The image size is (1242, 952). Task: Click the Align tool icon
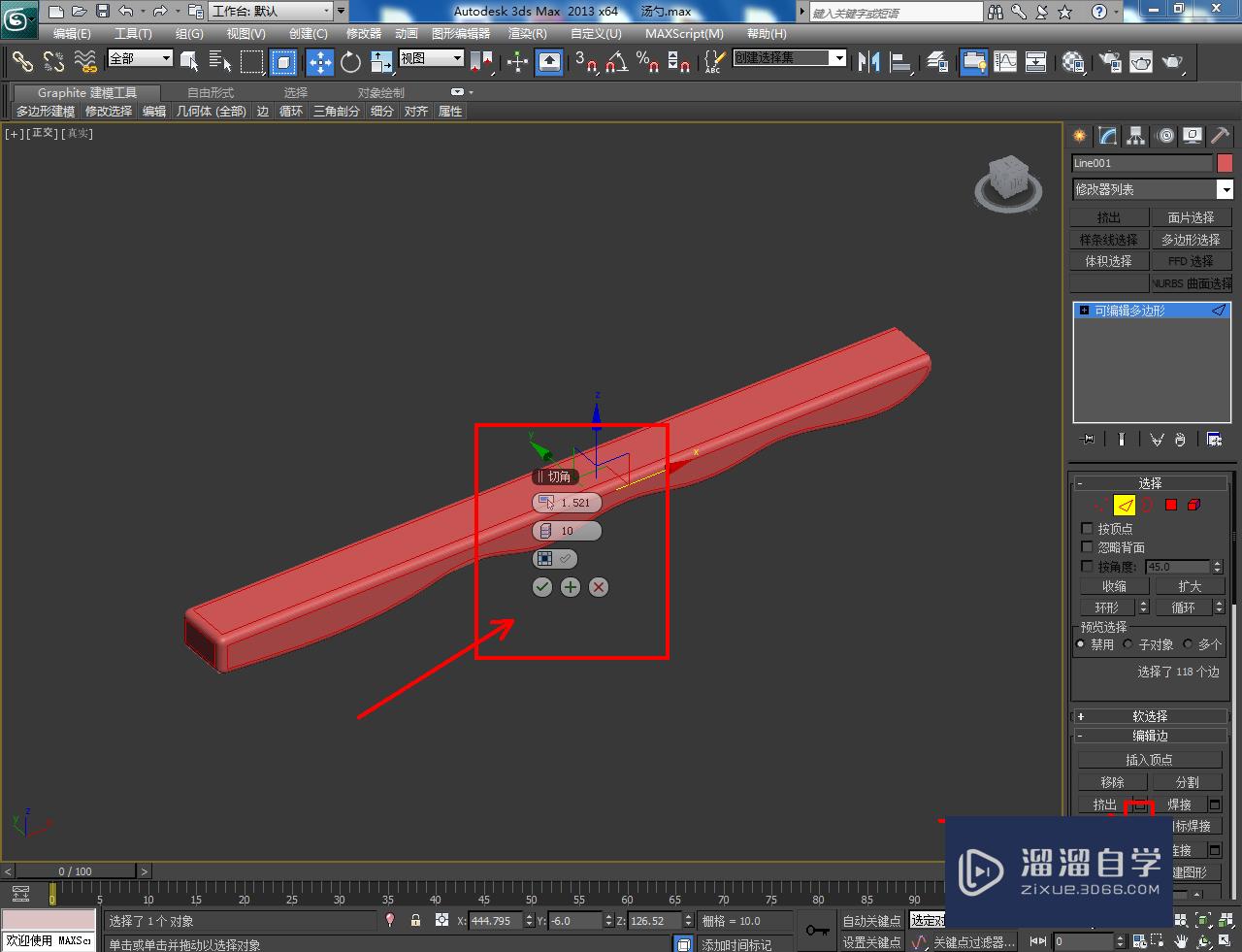tap(901, 62)
